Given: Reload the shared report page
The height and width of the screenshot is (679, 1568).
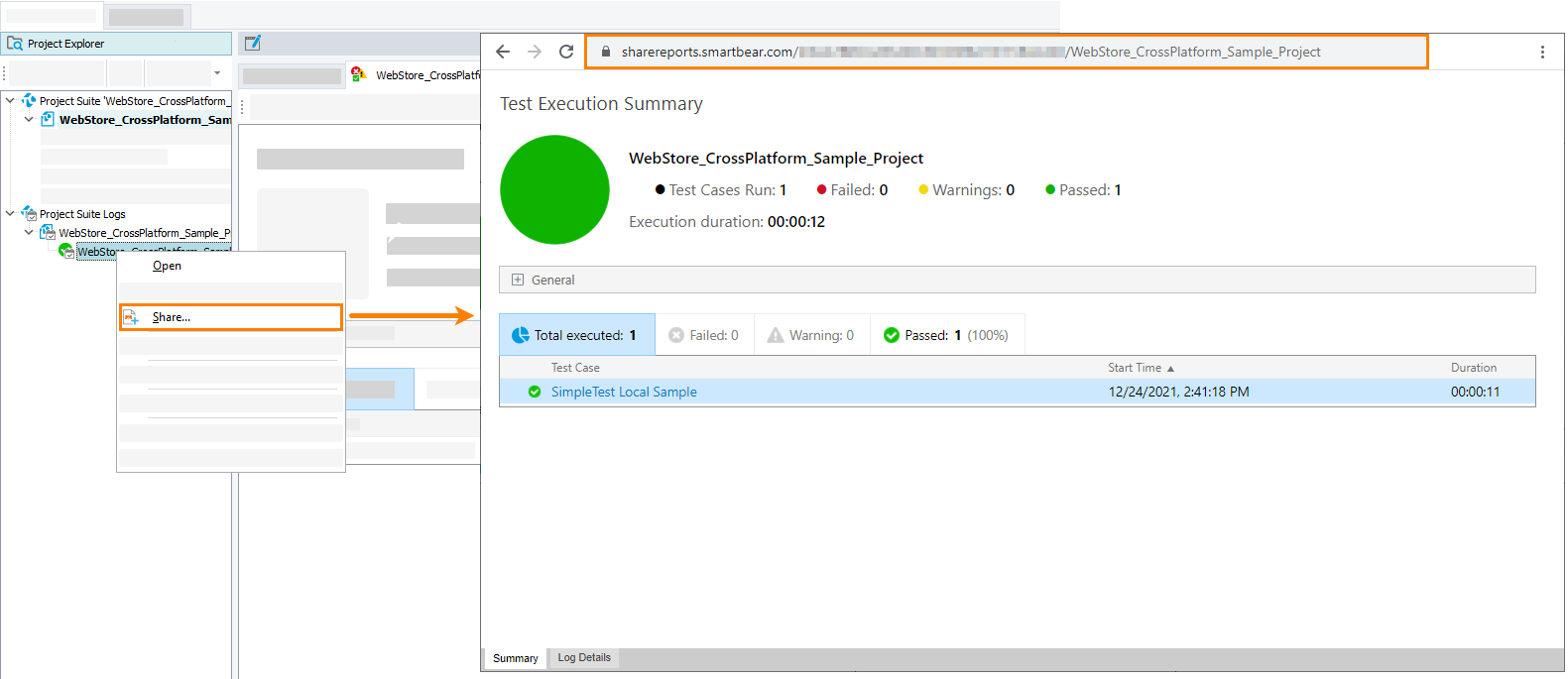Looking at the screenshot, I should click(x=566, y=52).
